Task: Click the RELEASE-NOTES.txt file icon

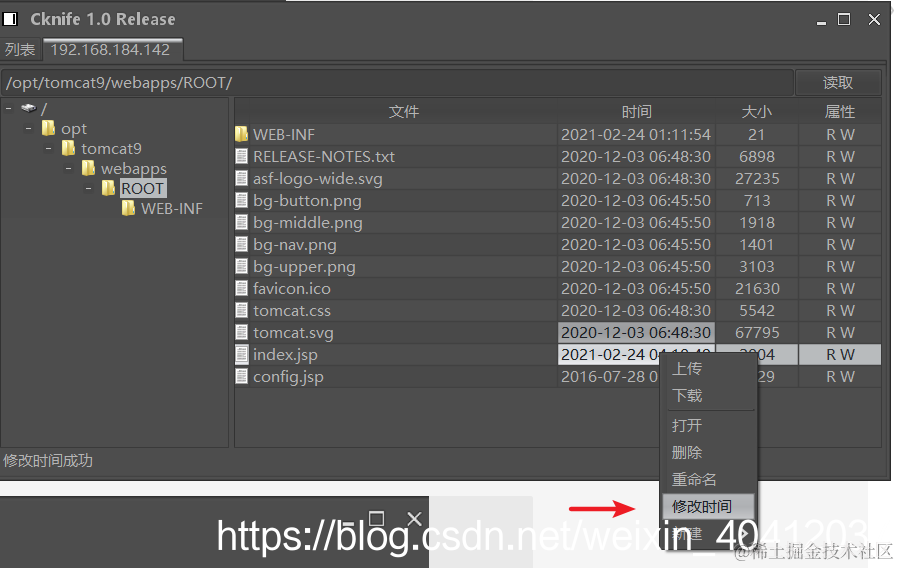Action: tap(242, 156)
